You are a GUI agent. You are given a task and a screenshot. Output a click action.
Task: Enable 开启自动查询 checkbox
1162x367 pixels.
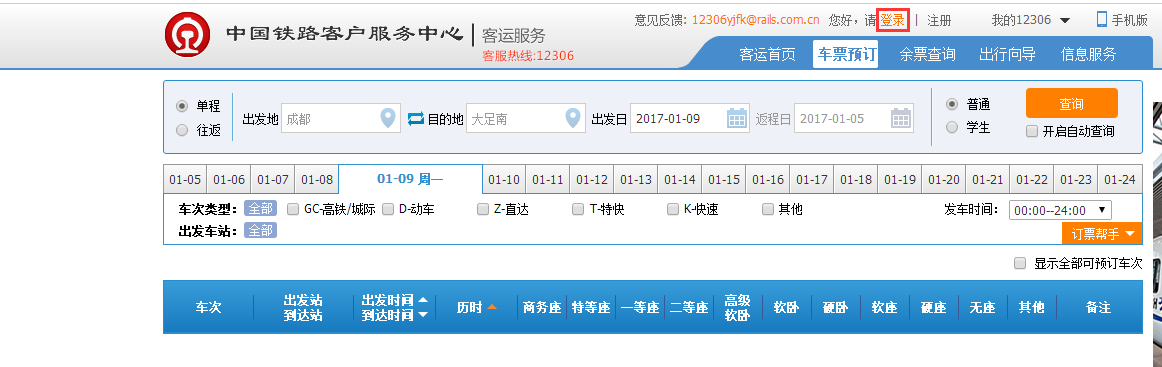(1032, 131)
